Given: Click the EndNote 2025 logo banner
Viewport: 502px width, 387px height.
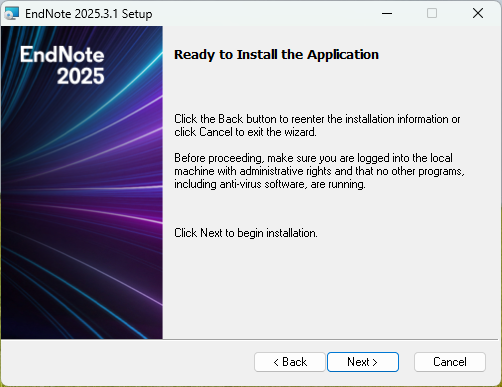Looking at the screenshot, I should [x=82, y=183].
